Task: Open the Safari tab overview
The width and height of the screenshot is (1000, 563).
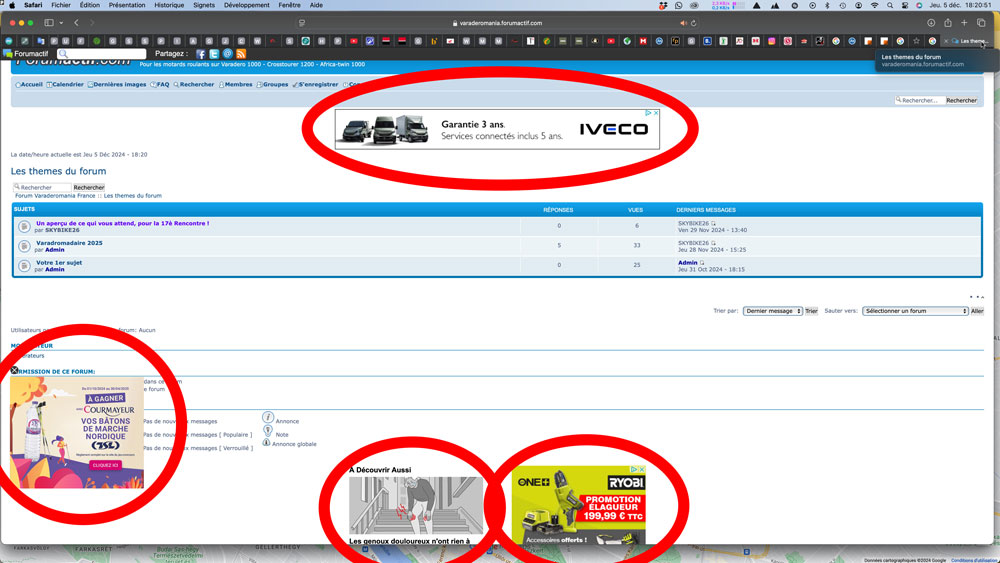Action: 980,22
